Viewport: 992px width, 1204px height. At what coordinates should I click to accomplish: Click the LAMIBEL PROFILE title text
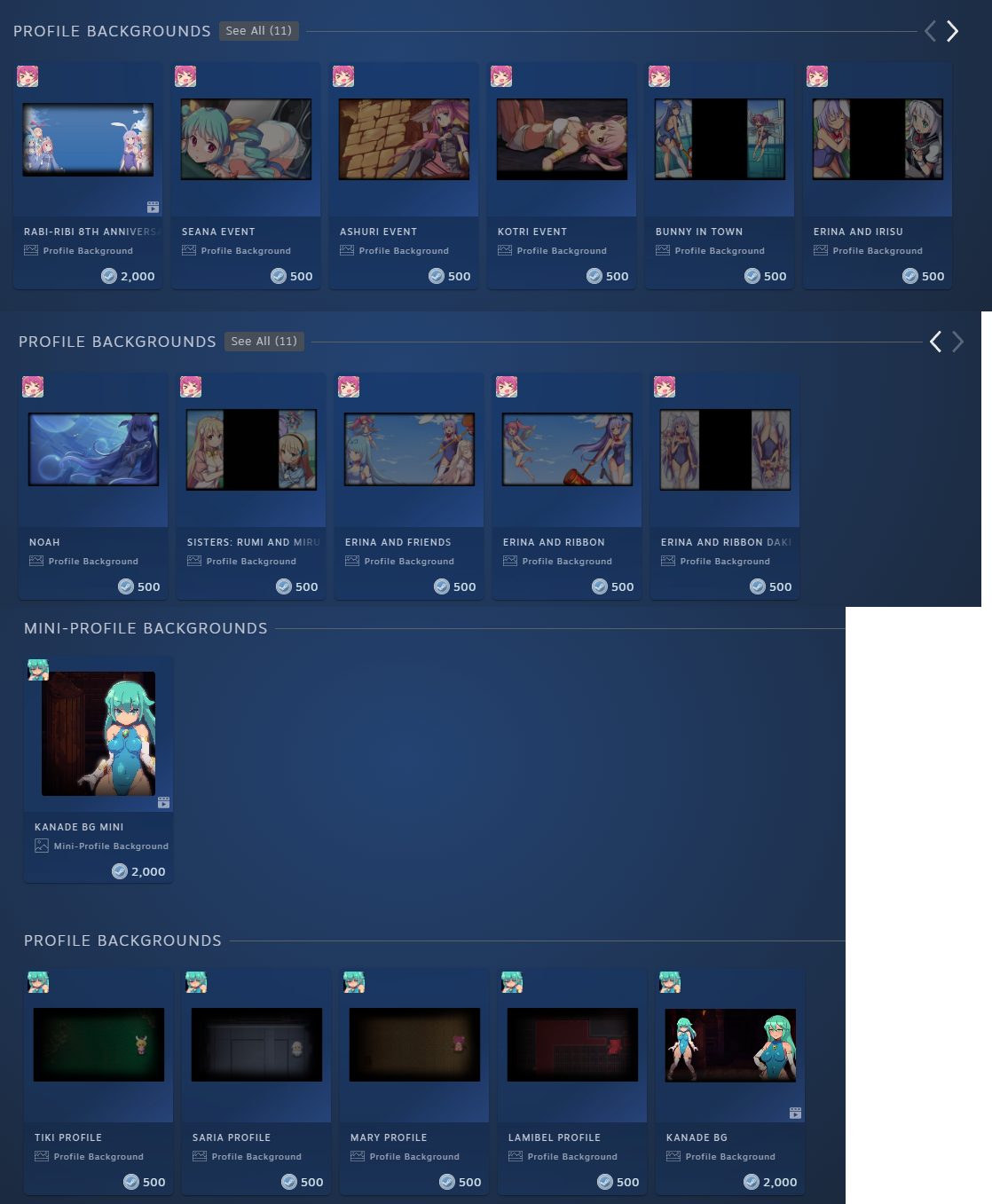click(x=555, y=1137)
